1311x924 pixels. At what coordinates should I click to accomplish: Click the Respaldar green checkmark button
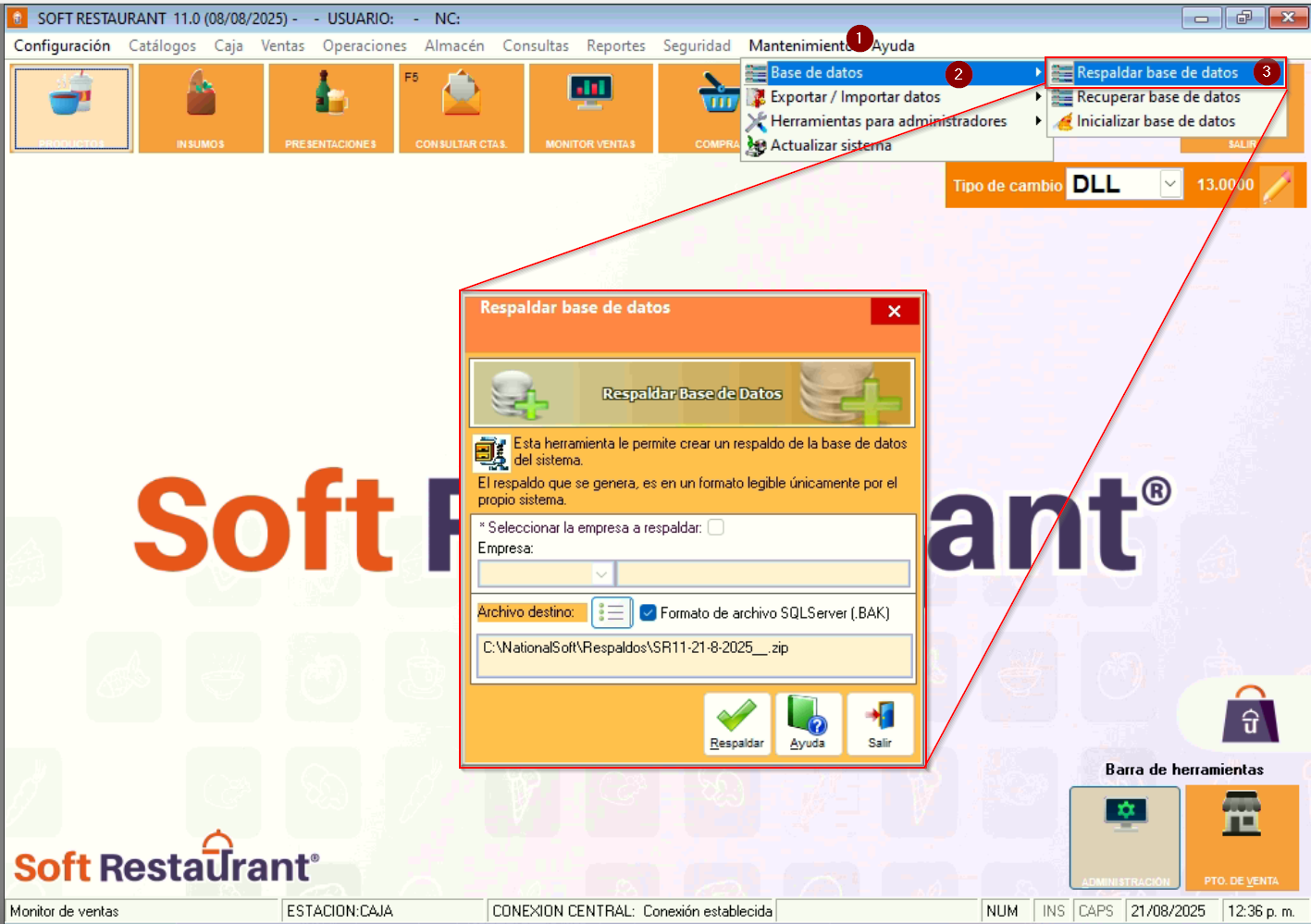[736, 724]
